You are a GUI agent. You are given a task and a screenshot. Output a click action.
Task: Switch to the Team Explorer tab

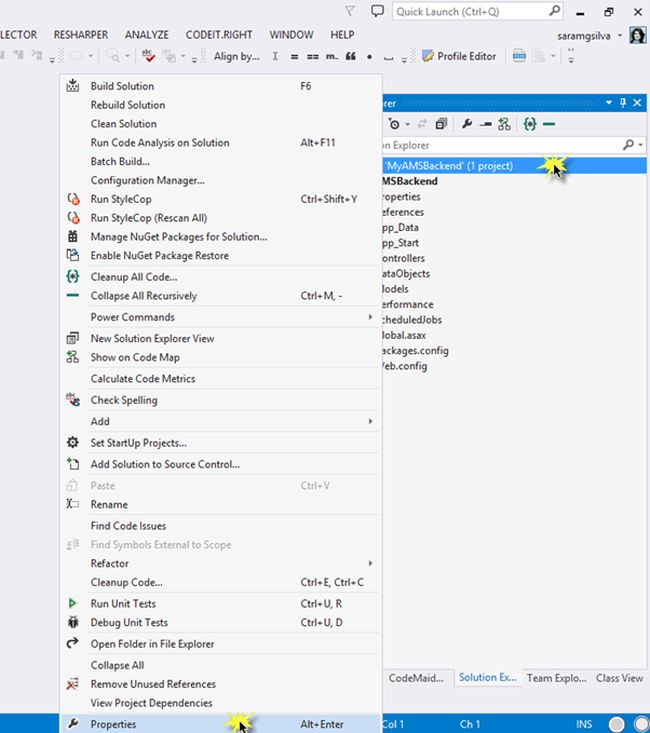coord(556,678)
